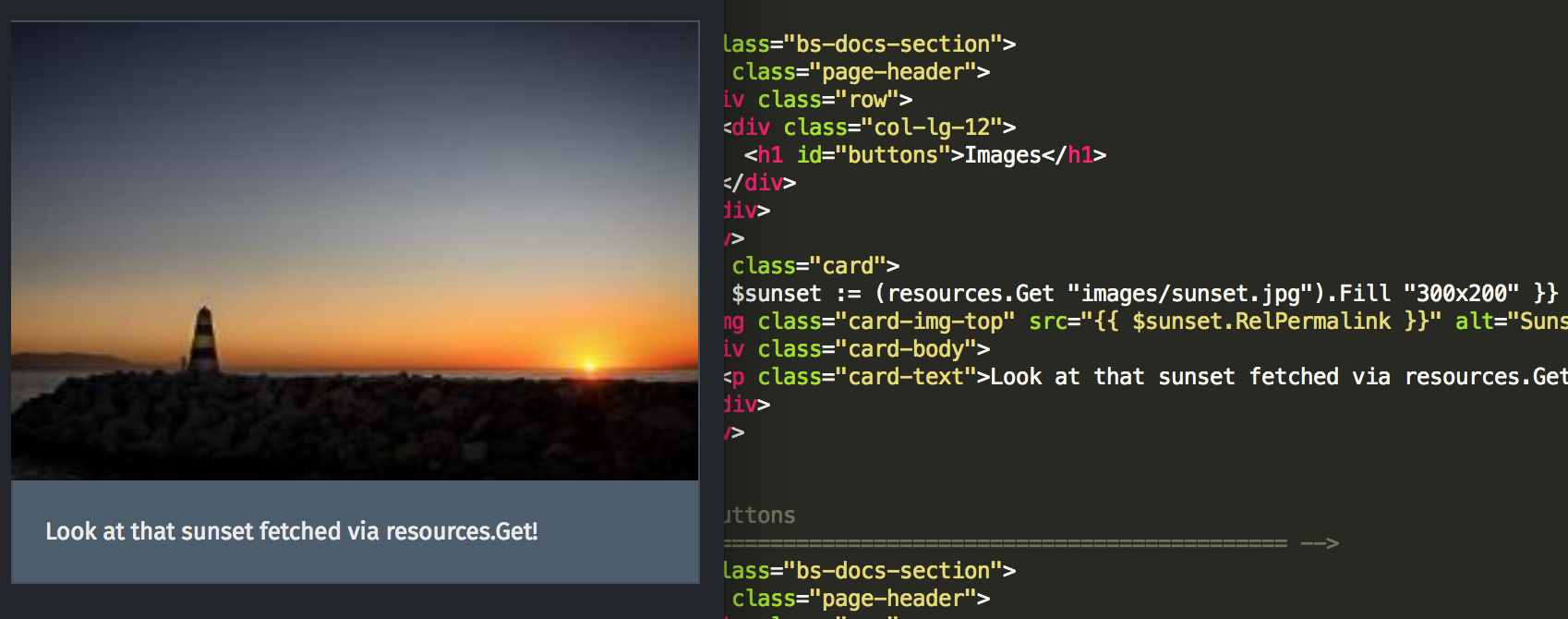Click the "card-text" class value in code

[x=905, y=377]
